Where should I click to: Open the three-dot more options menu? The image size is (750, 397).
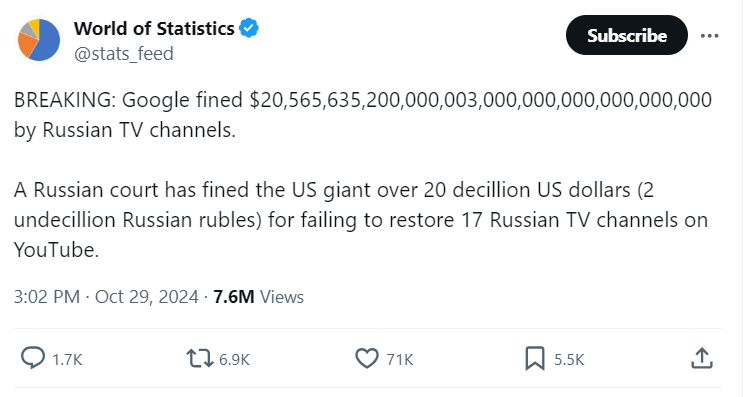point(709,36)
